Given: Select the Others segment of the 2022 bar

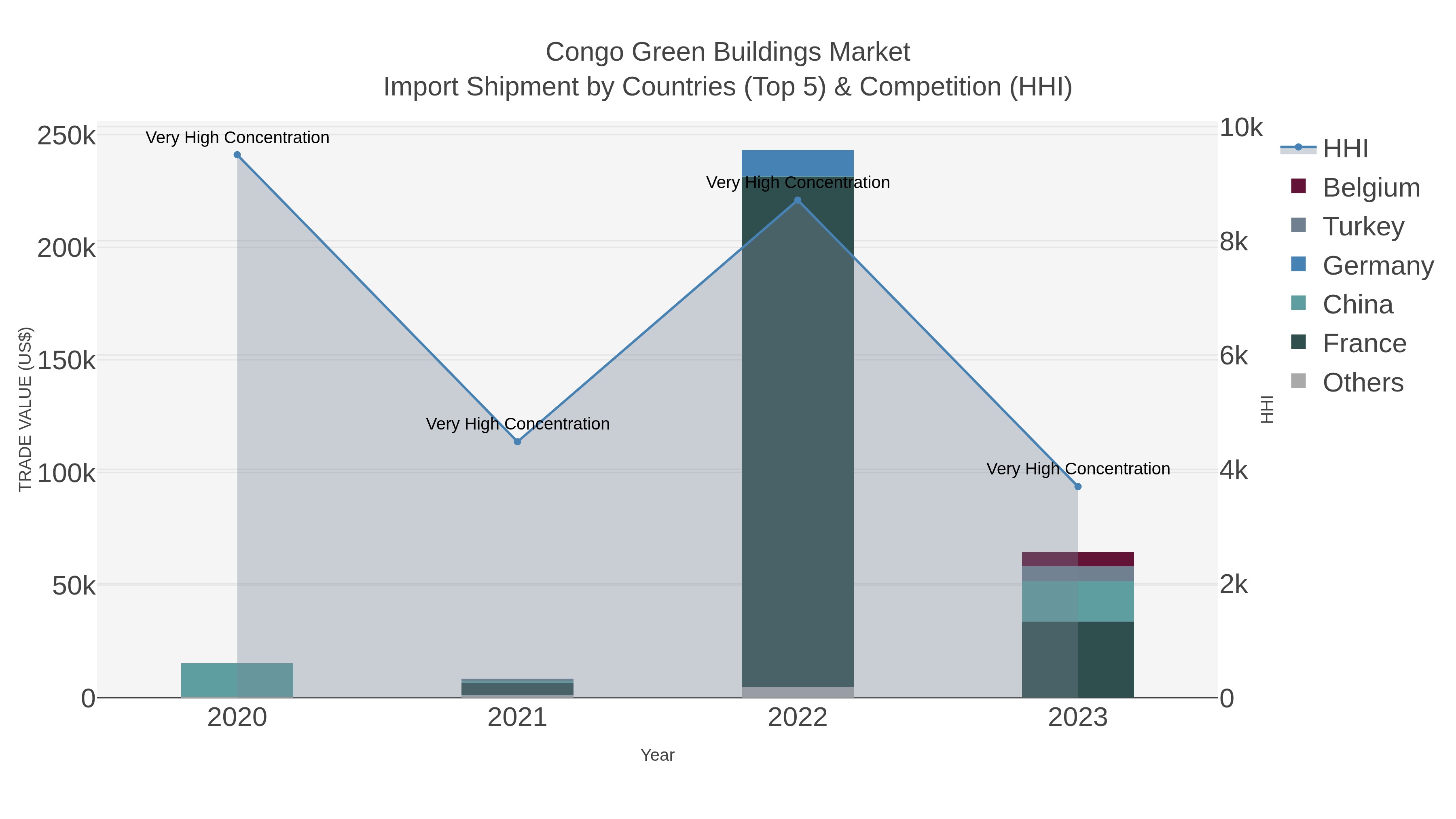Looking at the screenshot, I should 798,692.
